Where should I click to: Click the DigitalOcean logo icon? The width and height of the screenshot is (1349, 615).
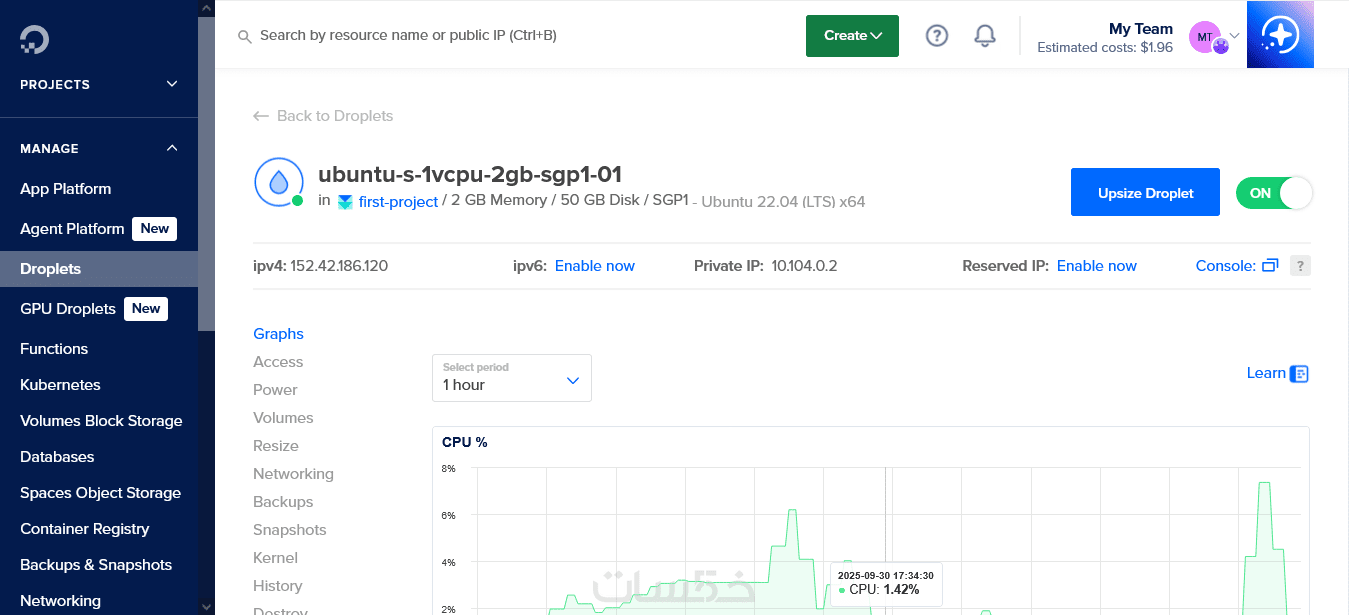point(34,39)
